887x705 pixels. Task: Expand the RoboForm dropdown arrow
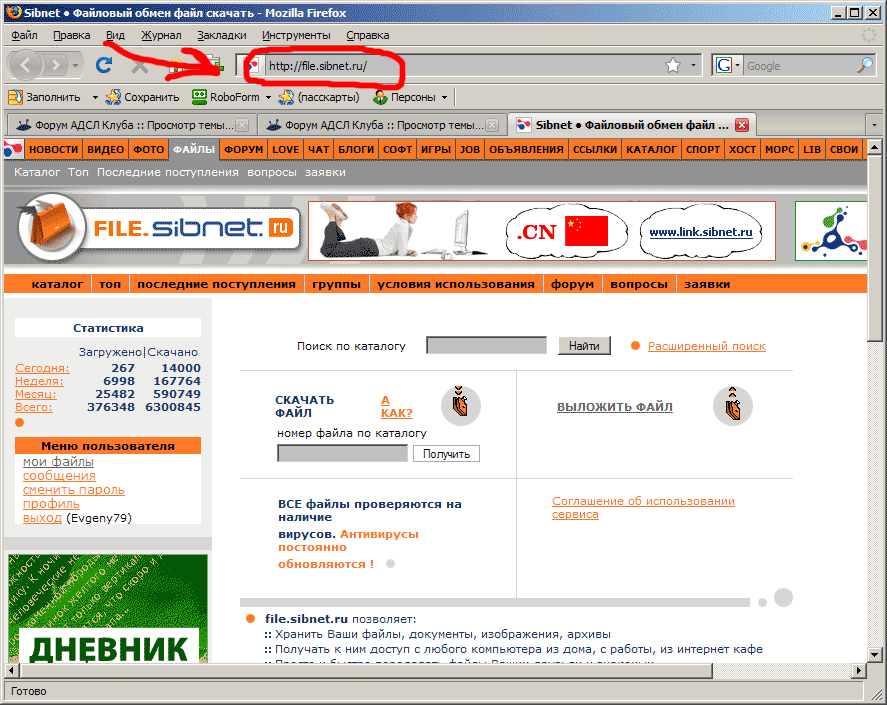pyautogui.click(x=268, y=97)
